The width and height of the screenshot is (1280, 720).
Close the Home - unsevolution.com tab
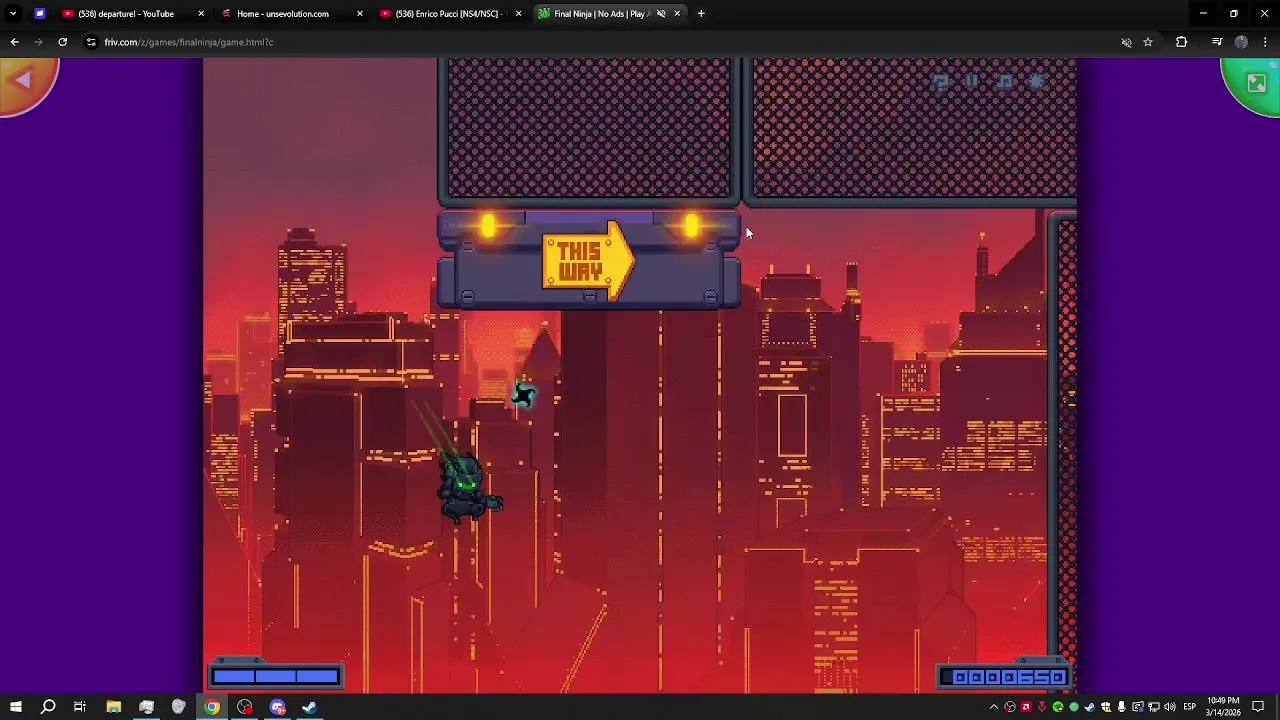click(360, 14)
